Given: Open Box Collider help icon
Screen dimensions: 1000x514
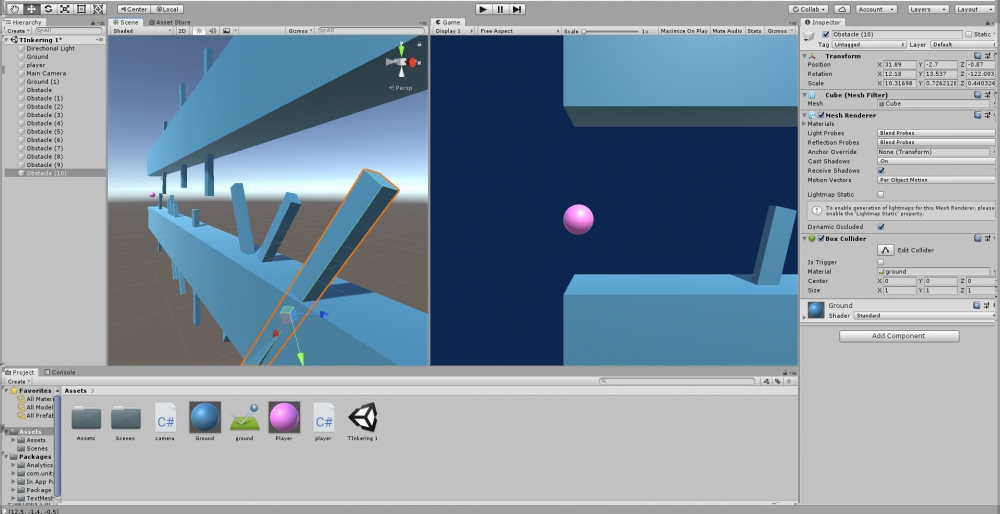Looking at the screenshot, I should (978, 239).
